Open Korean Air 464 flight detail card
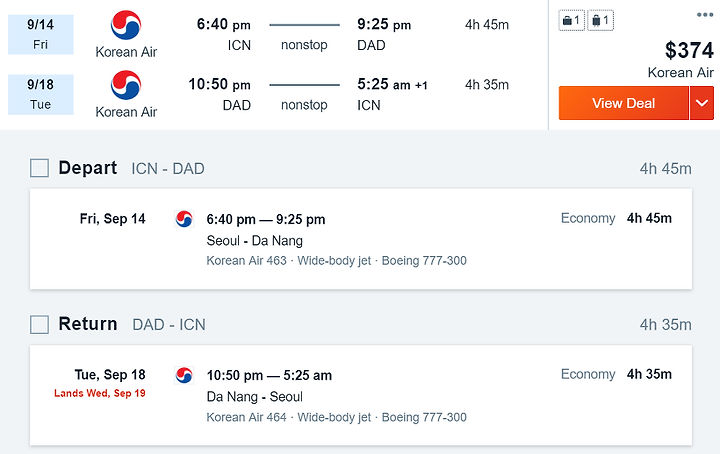This screenshot has width=720, height=454. pyautogui.click(x=361, y=395)
